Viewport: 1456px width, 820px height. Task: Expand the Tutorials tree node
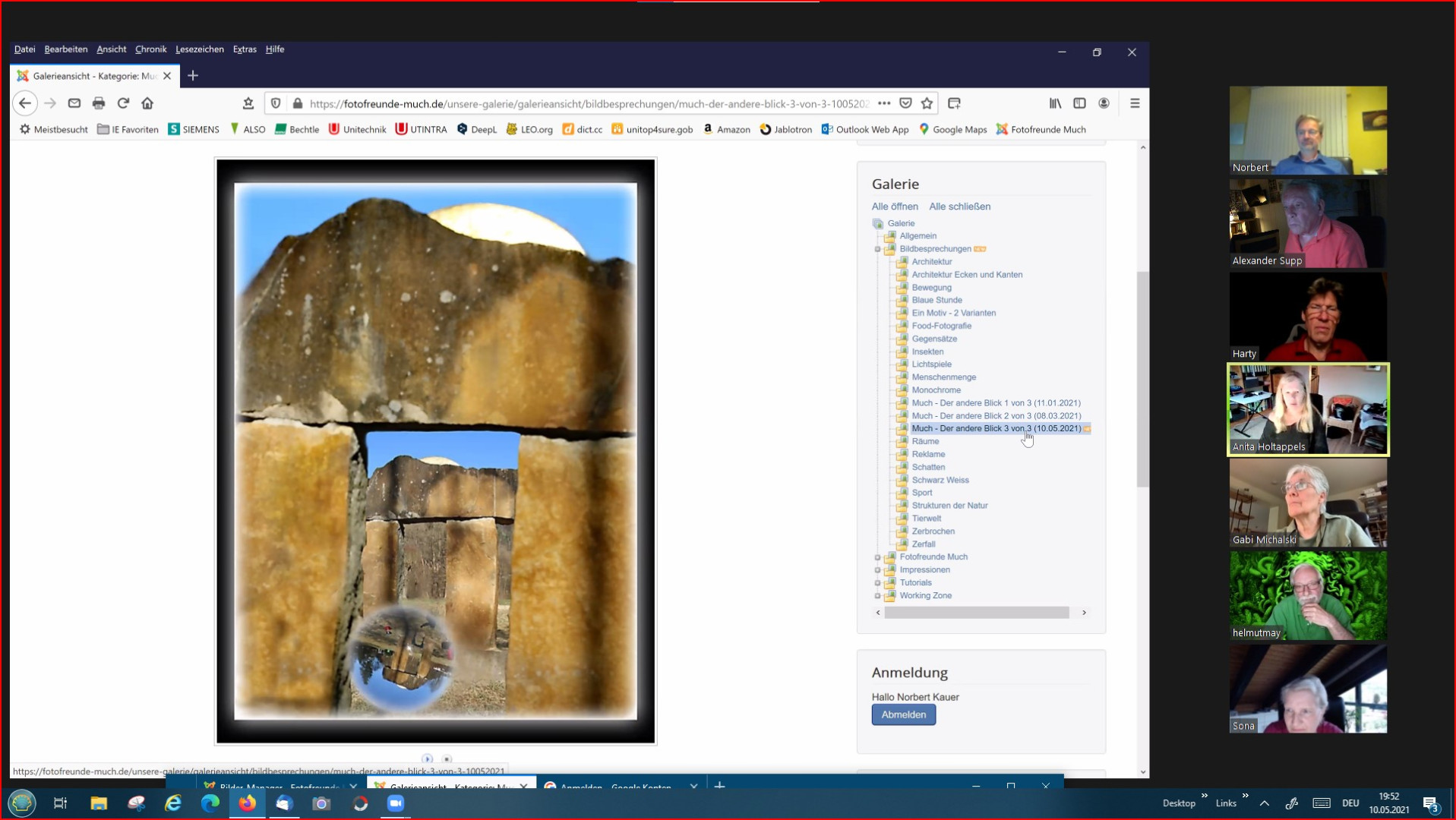tap(878, 583)
